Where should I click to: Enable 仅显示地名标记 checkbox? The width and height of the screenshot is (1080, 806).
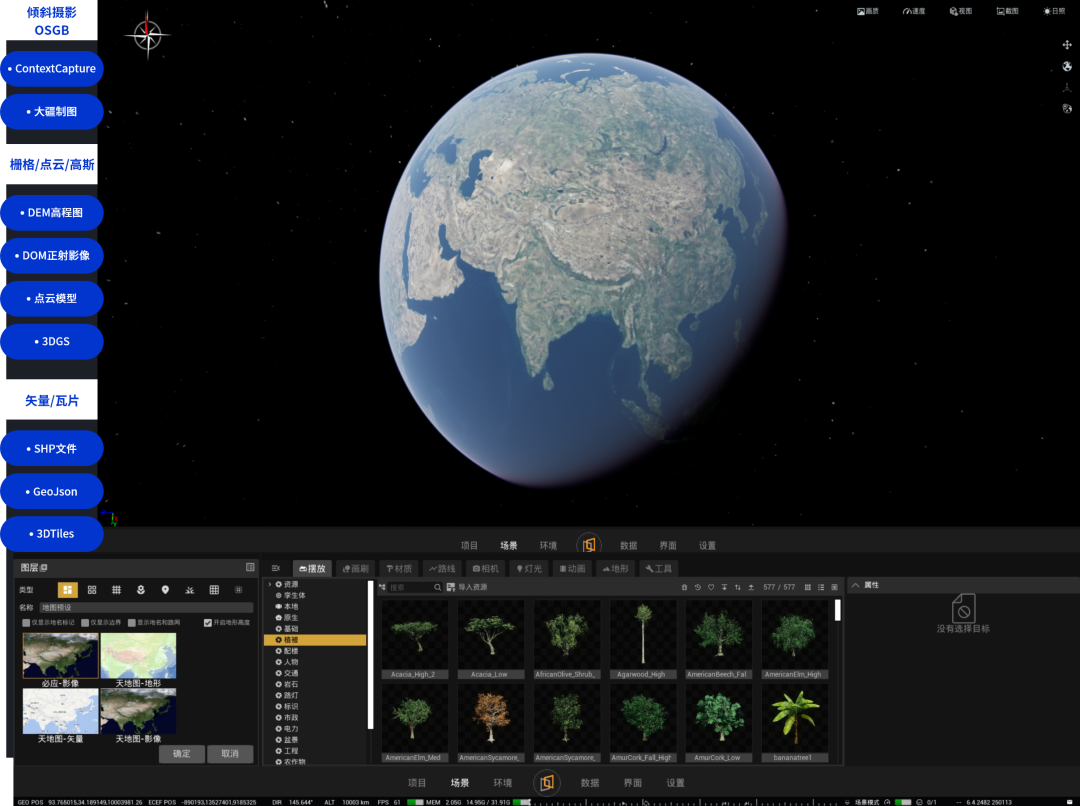coord(26,623)
